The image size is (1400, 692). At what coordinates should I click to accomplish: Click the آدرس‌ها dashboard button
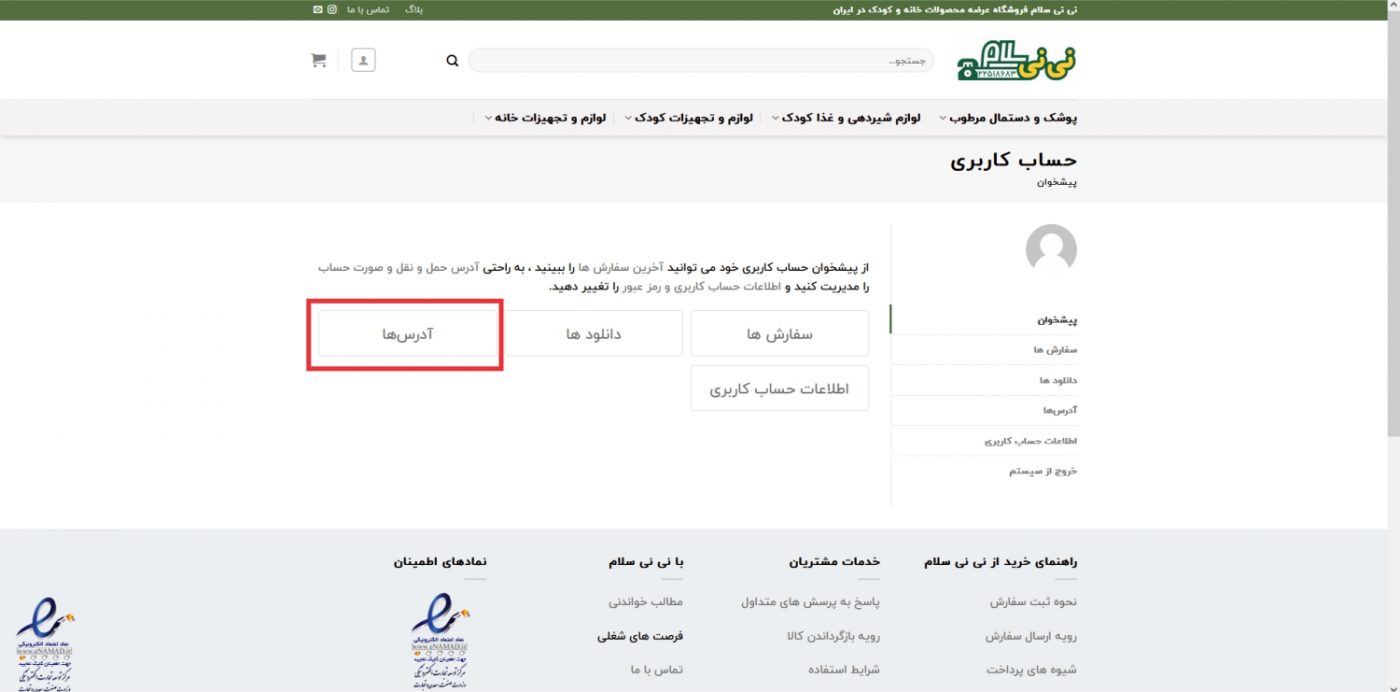pos(407,334)
